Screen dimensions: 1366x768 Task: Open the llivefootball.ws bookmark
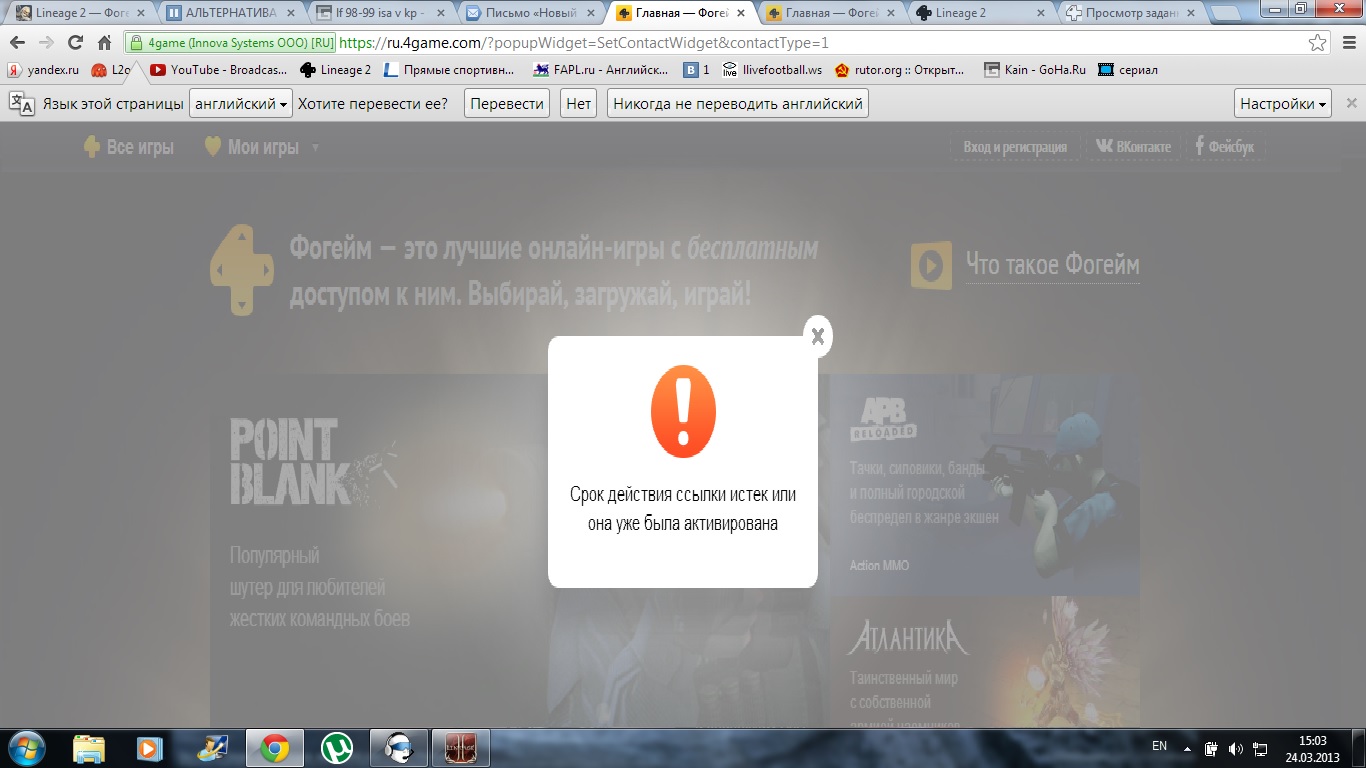772,70
